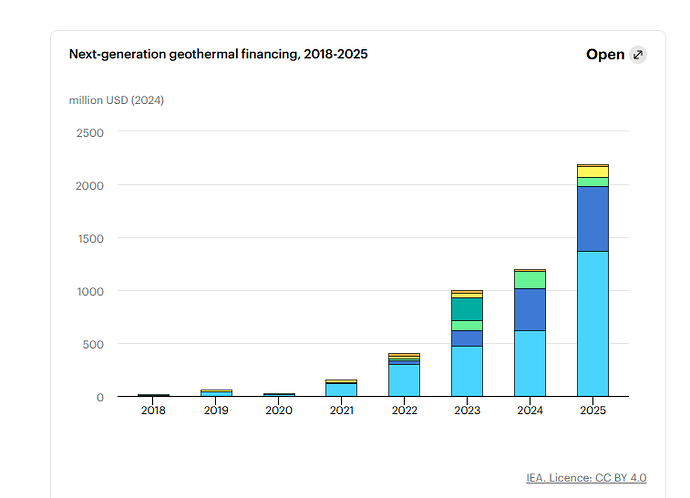Click the expand arrow icon beside Open

coord(638,55)
